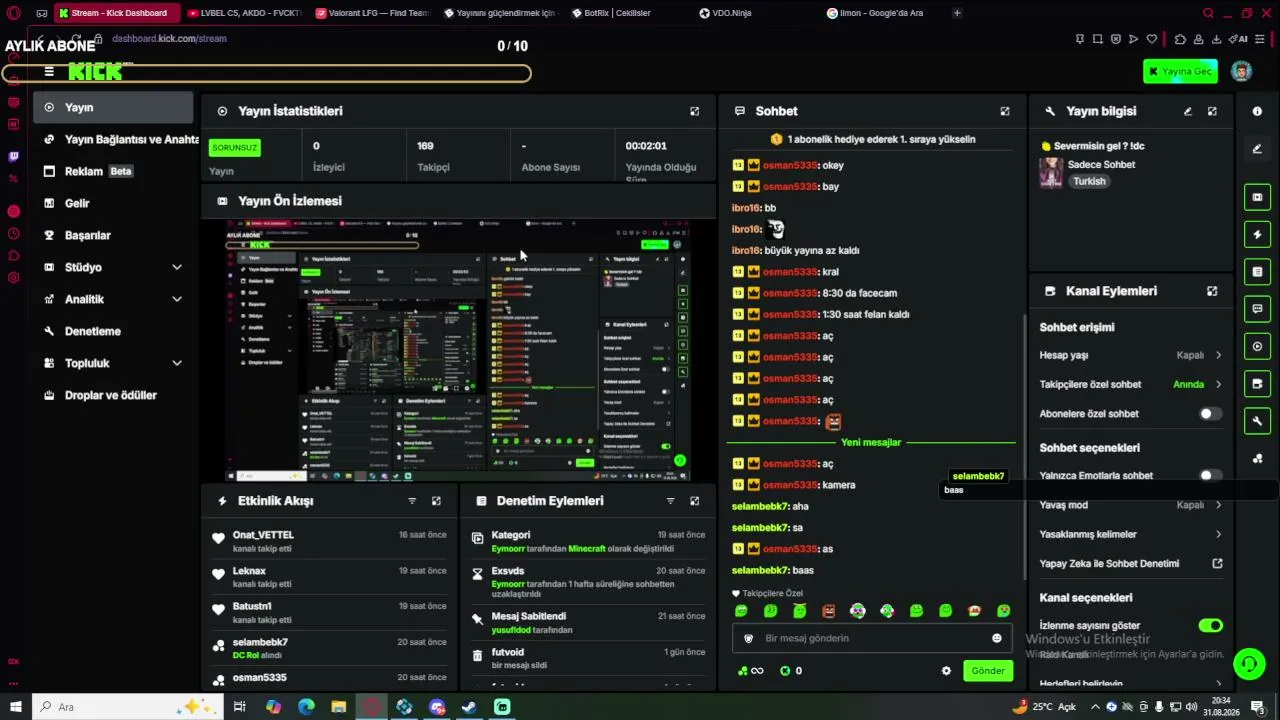Screen dimensions: 1280x720
Task: Open Hesap yaşı setting
Action: click(1131, 355)
